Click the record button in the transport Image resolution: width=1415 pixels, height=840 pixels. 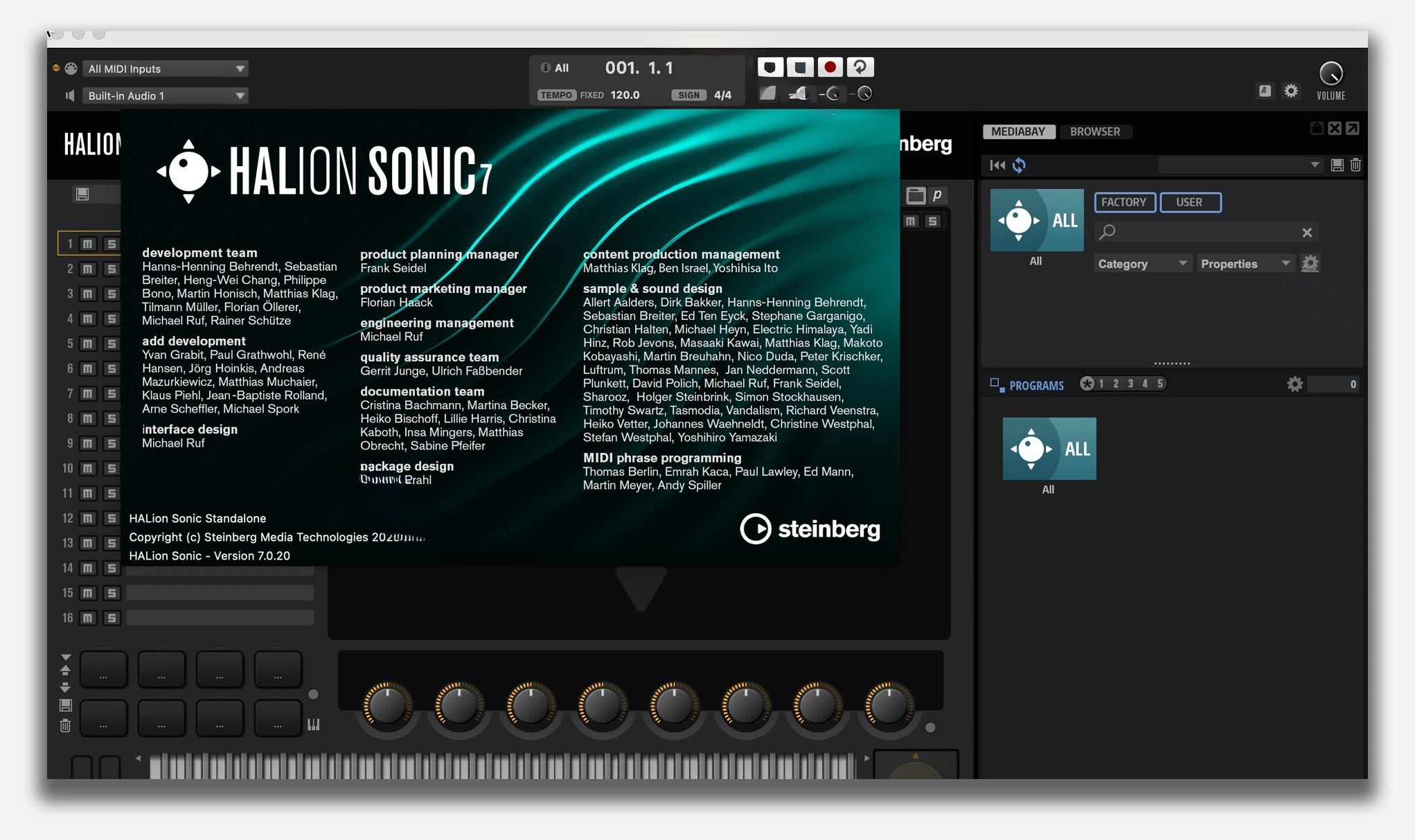830,67
